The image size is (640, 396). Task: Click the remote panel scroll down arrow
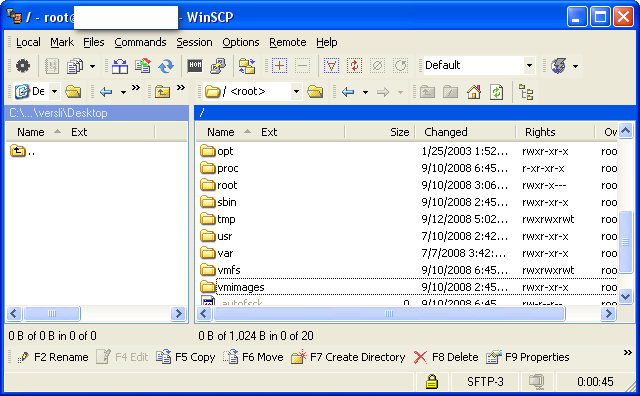pos(625,296)
